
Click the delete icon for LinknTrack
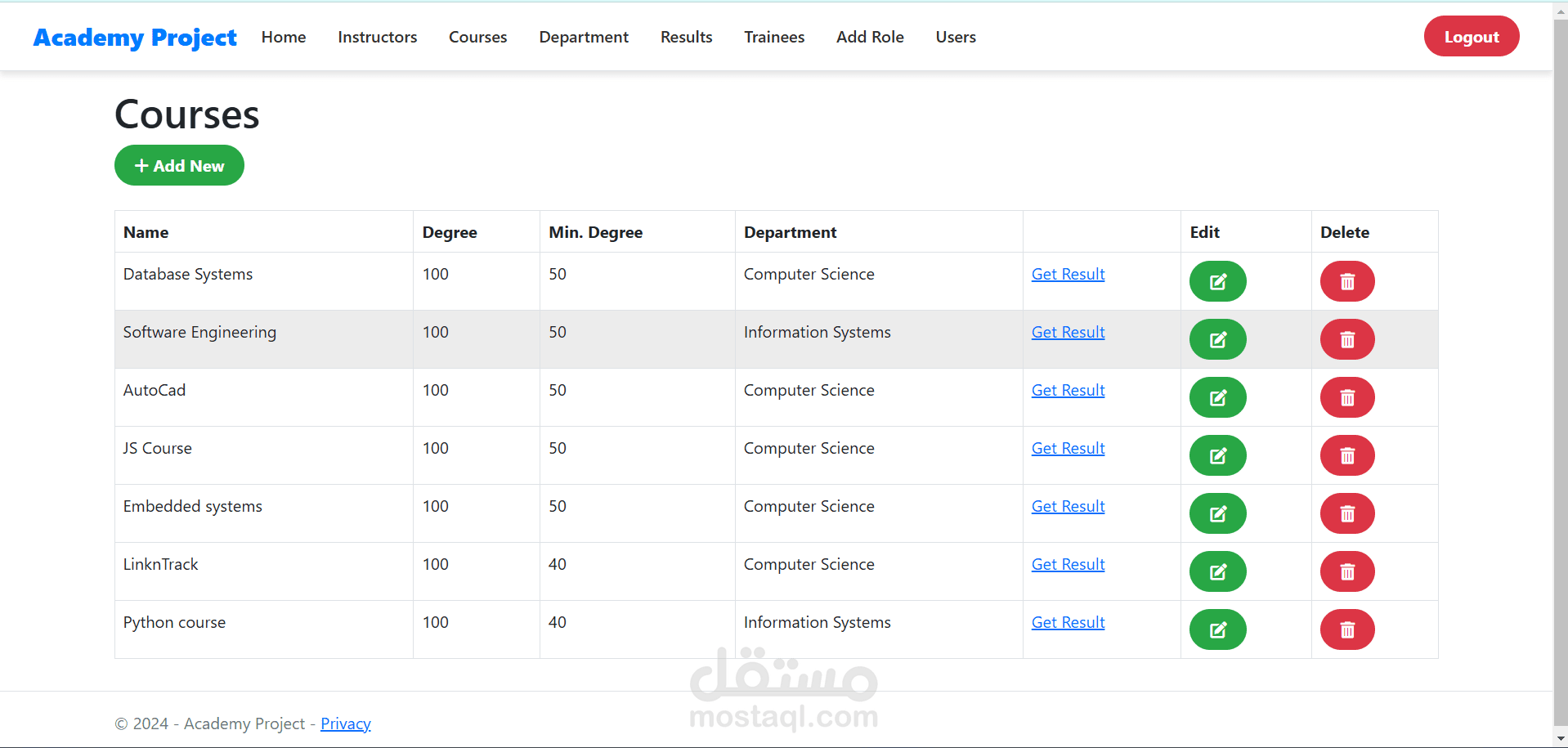click(1346, 571)
